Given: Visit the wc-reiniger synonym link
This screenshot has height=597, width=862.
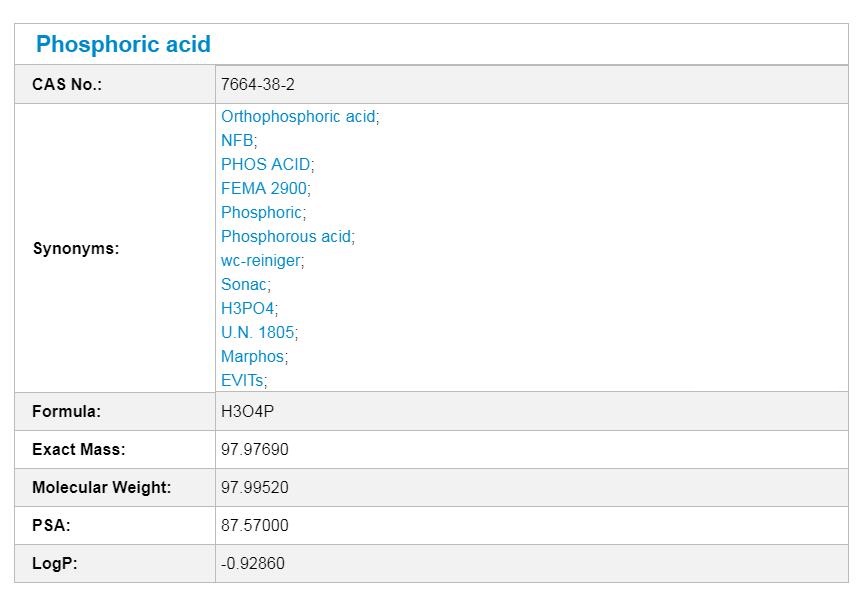Looking at the screenshot, I should tap(261, 261).
